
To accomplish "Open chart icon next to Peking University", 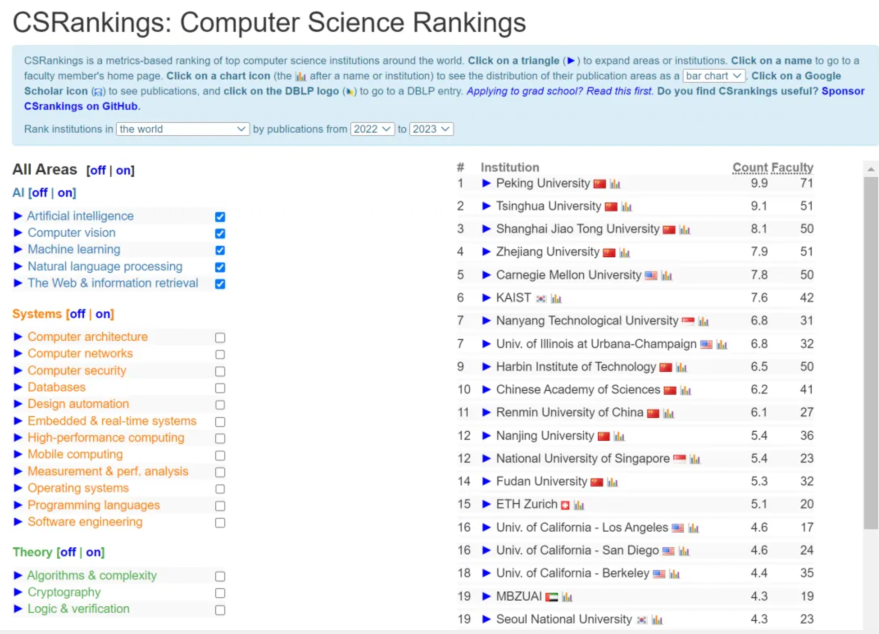I will coord(615,184).
